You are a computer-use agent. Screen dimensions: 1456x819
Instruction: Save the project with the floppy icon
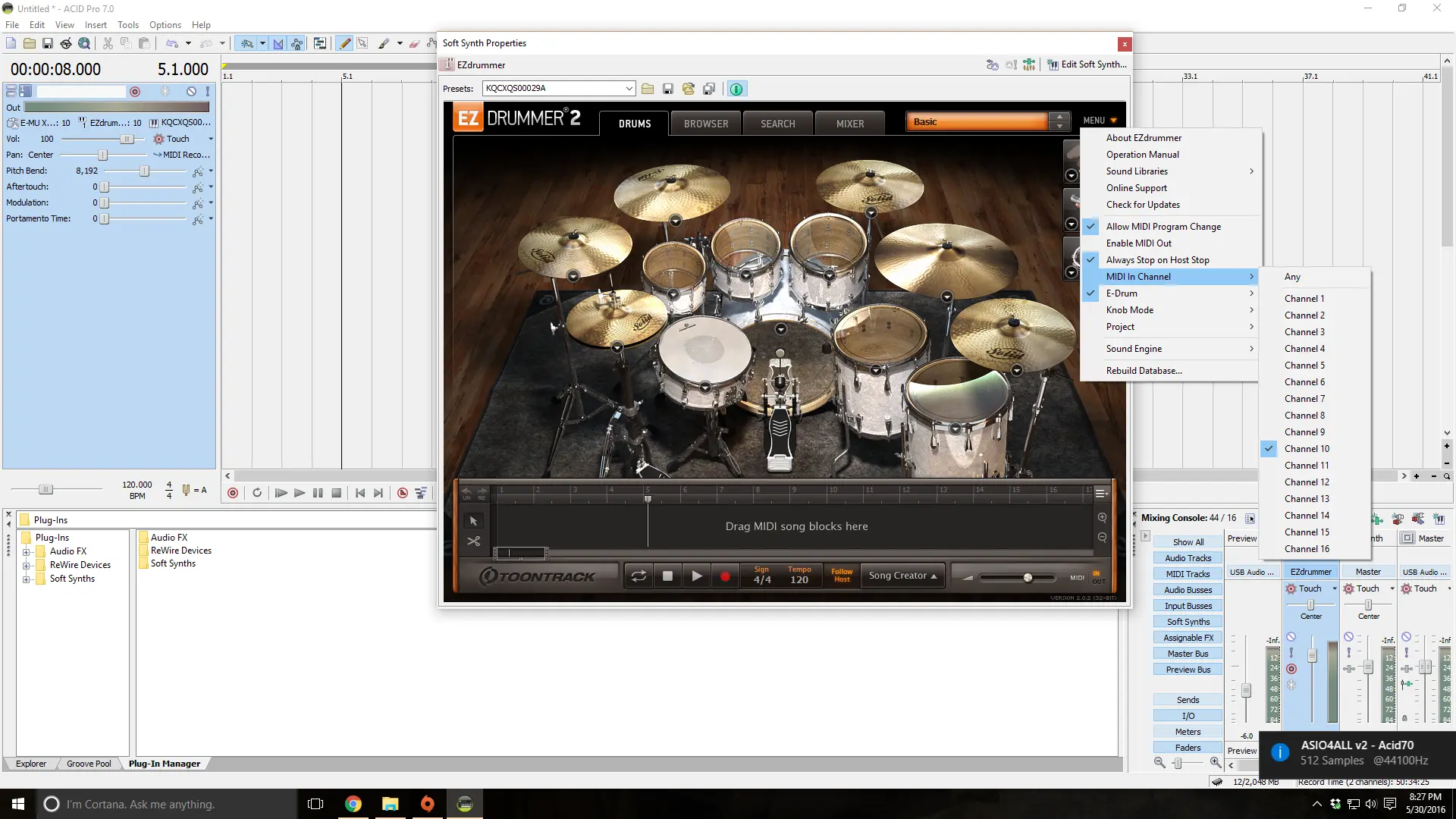[x=47, y=43]
